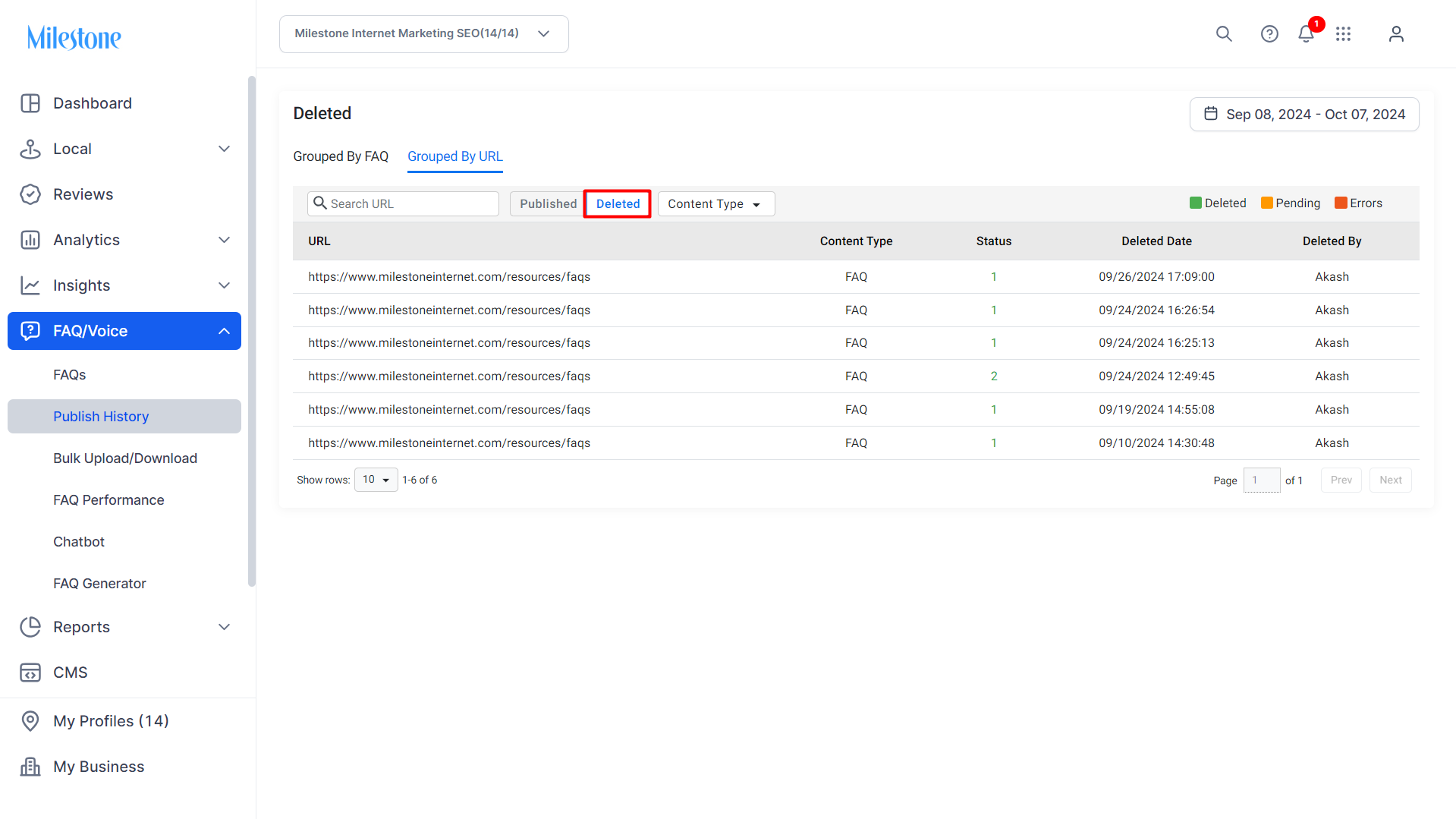Open status count for 09/10/2024 14:30:48 row

click(x=993, y=443)
